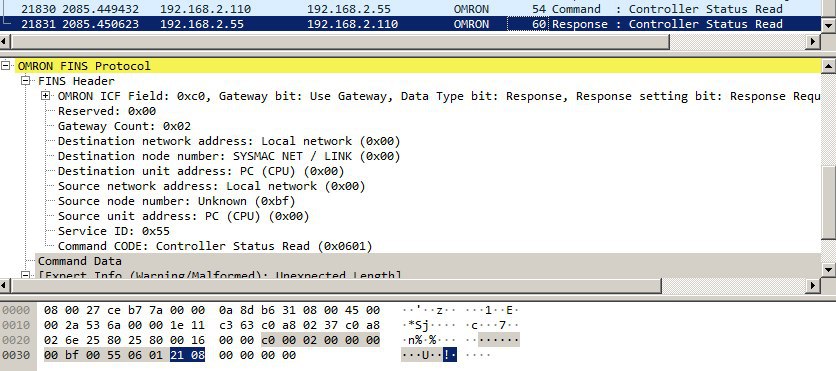
Task: Click hex bytes 06 01 in row 0030
Action: click(x=148, y=355)
